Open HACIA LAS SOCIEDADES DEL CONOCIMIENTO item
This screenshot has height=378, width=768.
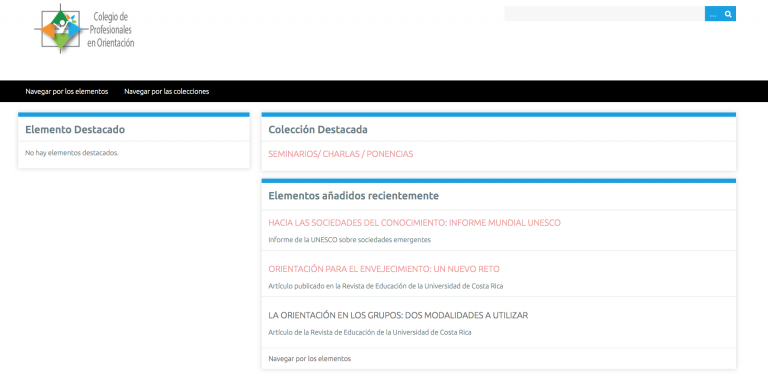pyautogui.click(x=414, y=223)
